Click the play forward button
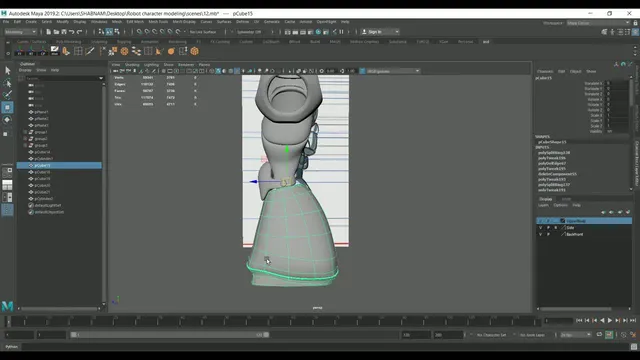Viewport: 640px width, 360px height. pyautogui.click(x=610, y=321)
